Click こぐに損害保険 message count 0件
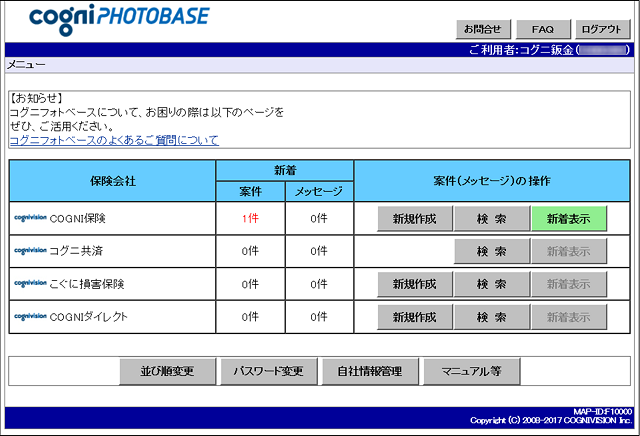Viewport: 640px width, 436px height. point(319,284)
